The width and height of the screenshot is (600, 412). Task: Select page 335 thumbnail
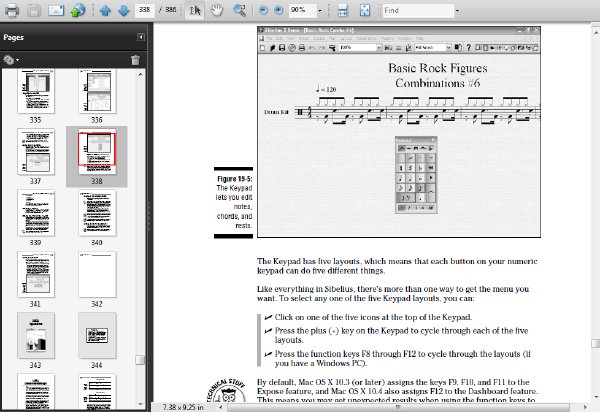36,91
